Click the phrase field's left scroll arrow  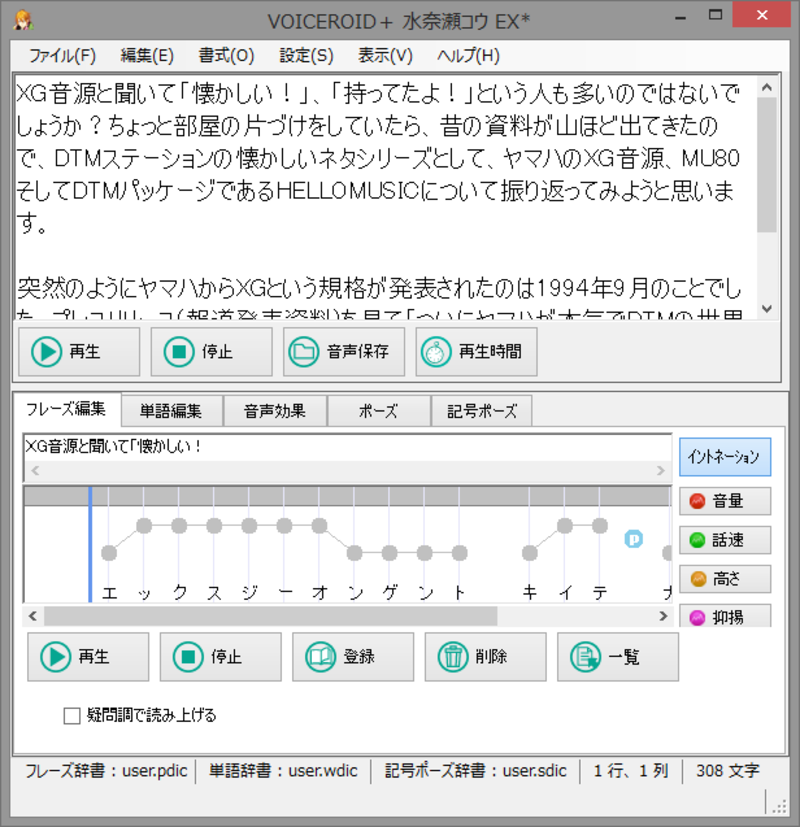tap(35, 470)
